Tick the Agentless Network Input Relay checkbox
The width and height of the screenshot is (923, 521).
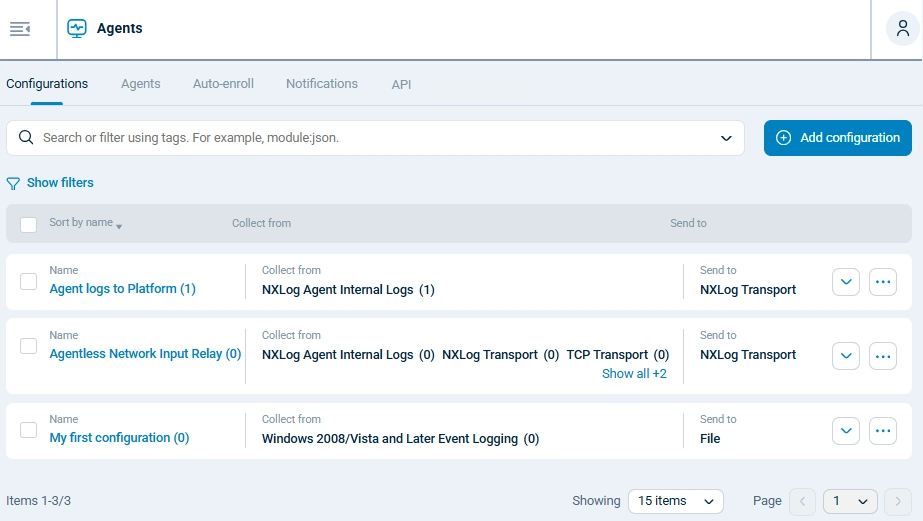tap(29, 346)
